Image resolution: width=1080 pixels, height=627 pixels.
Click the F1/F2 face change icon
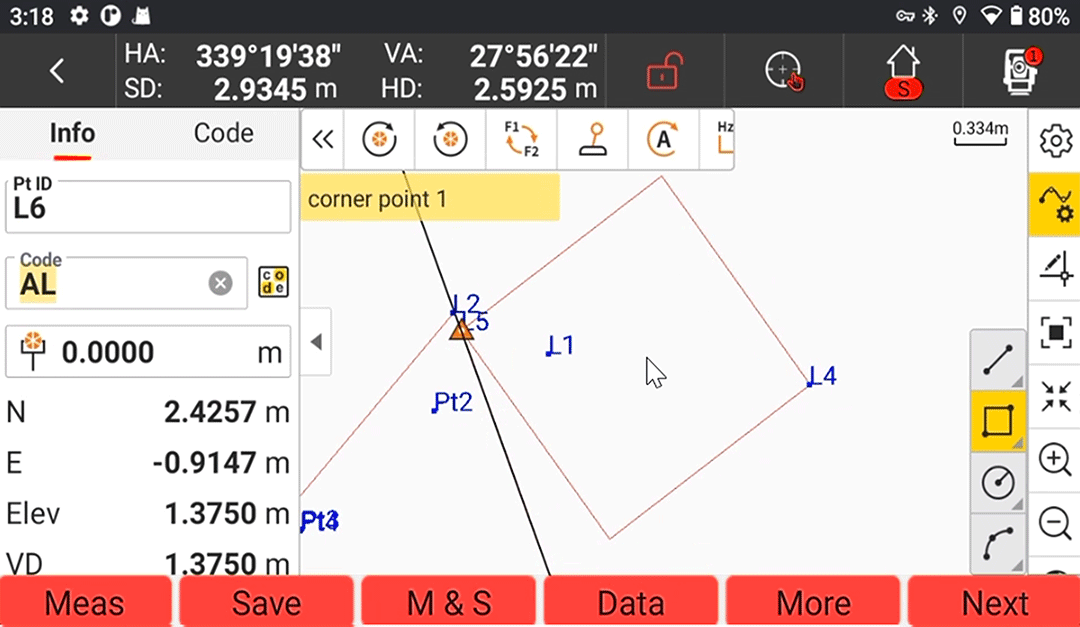click(521, 140)
